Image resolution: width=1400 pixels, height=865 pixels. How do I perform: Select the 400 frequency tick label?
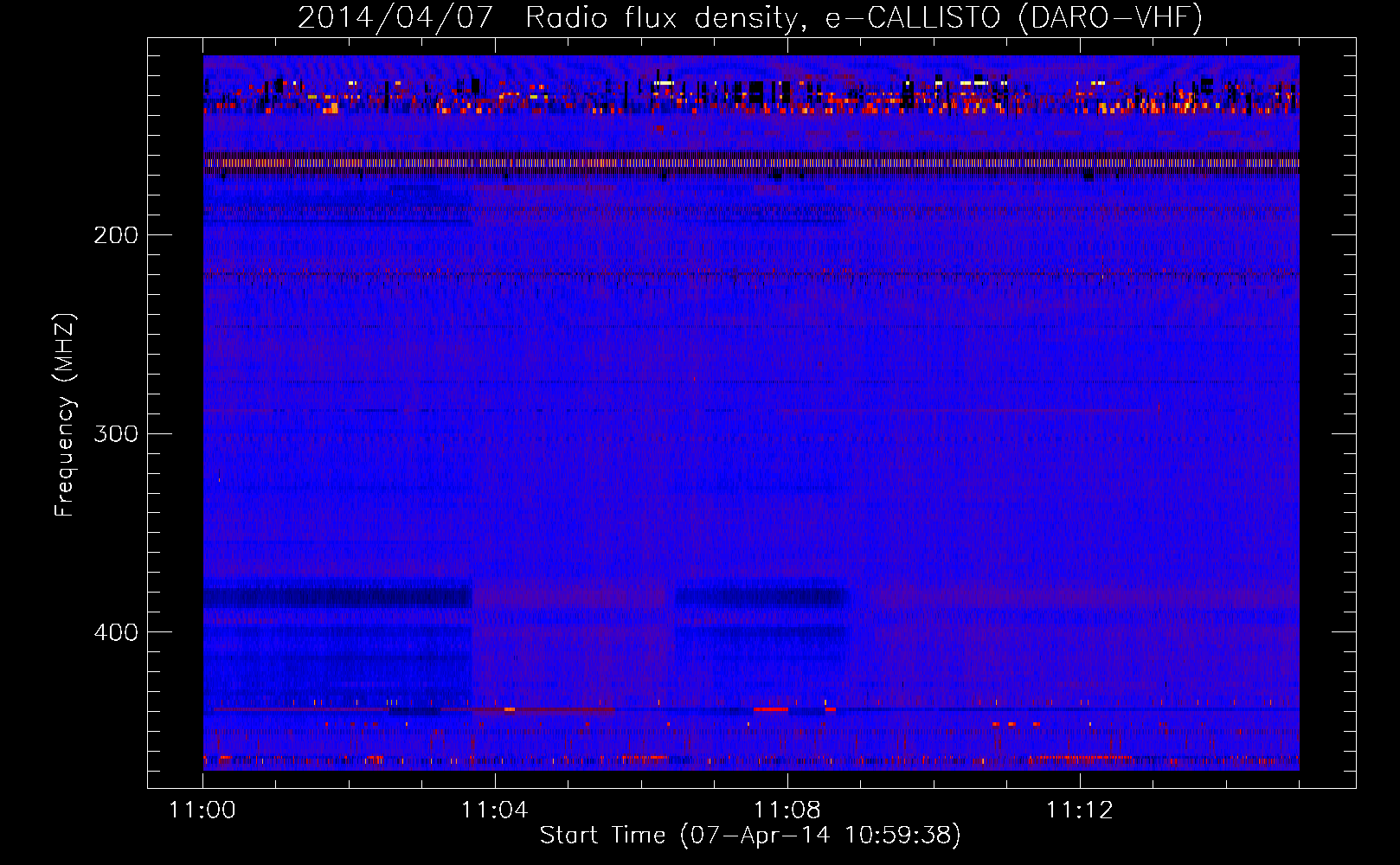(116, 632)
